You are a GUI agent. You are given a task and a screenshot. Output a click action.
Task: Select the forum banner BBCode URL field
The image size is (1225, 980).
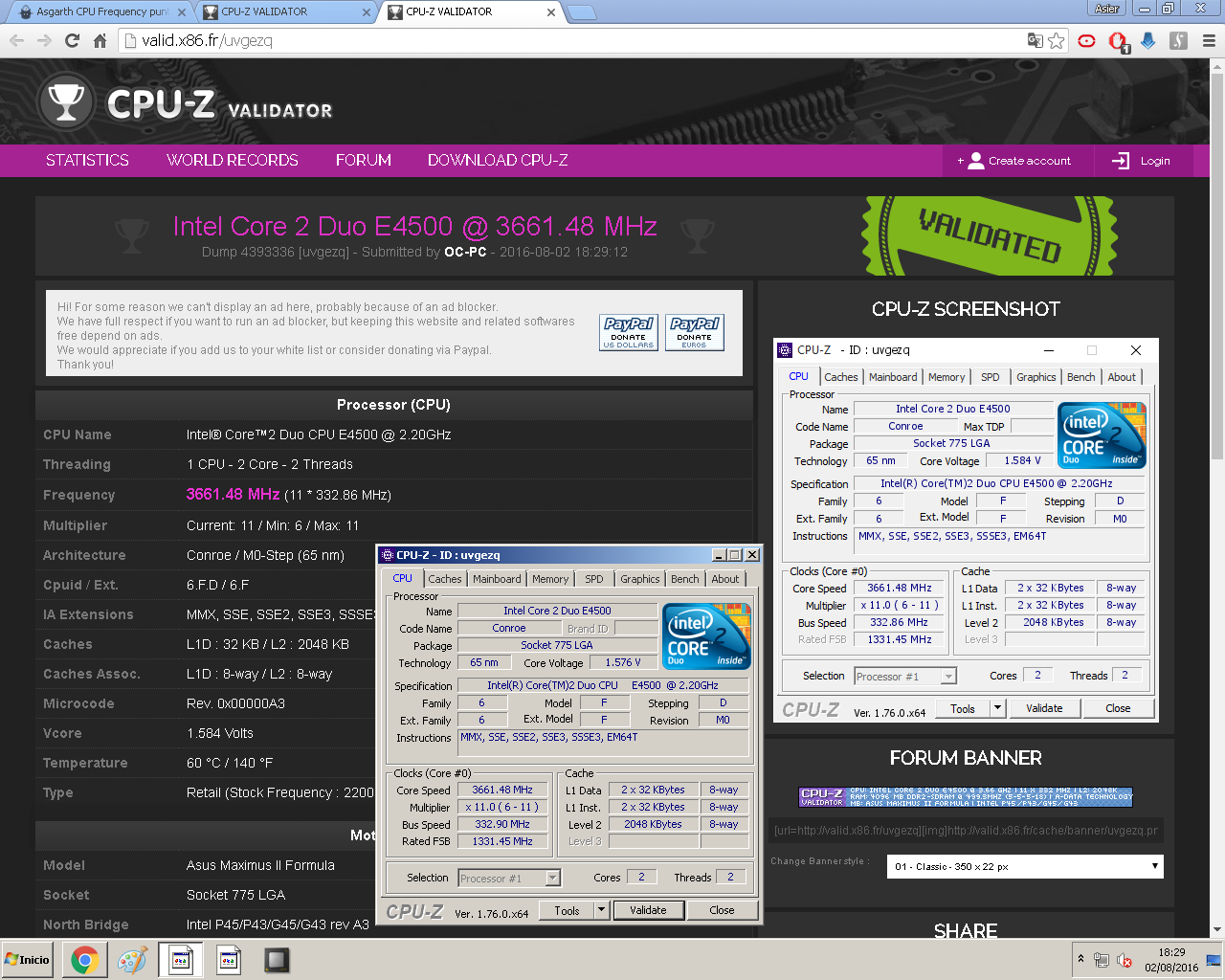[967, 830]
